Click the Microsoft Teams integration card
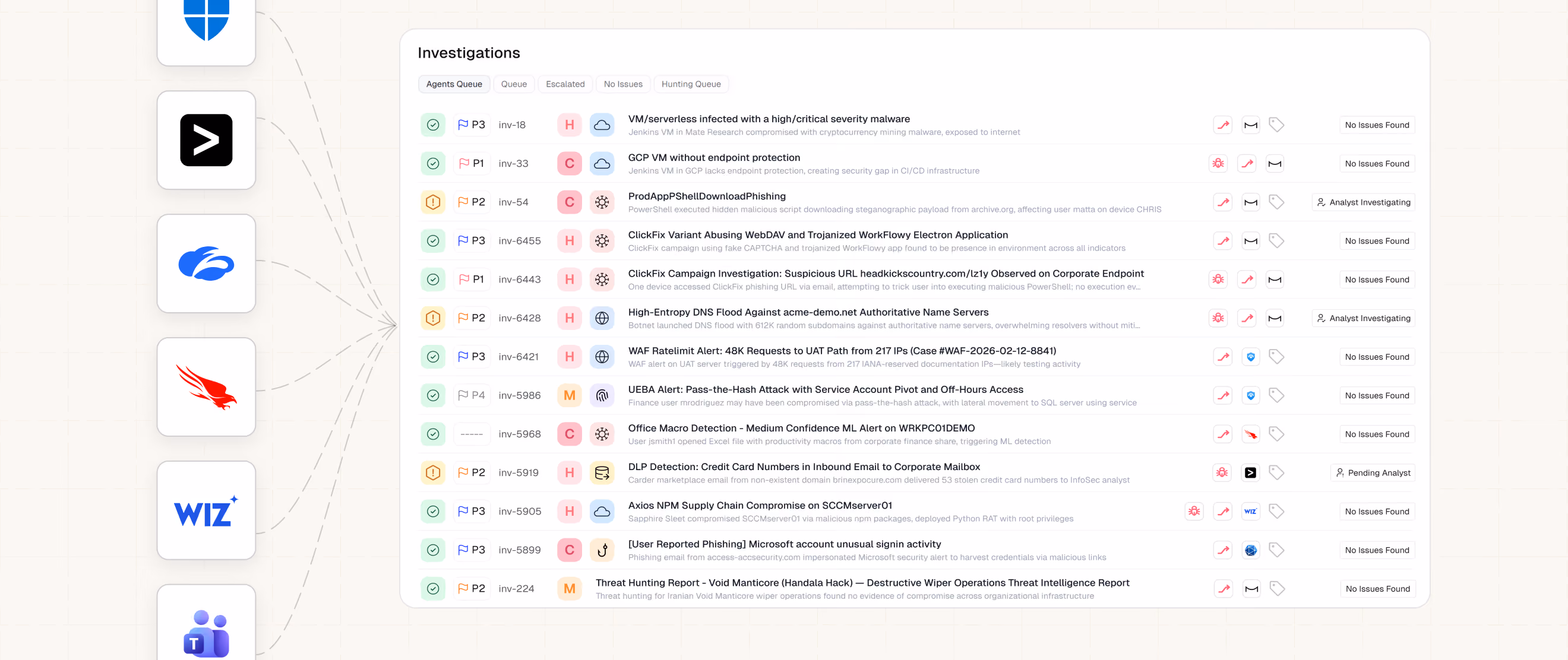 (206, 623)
